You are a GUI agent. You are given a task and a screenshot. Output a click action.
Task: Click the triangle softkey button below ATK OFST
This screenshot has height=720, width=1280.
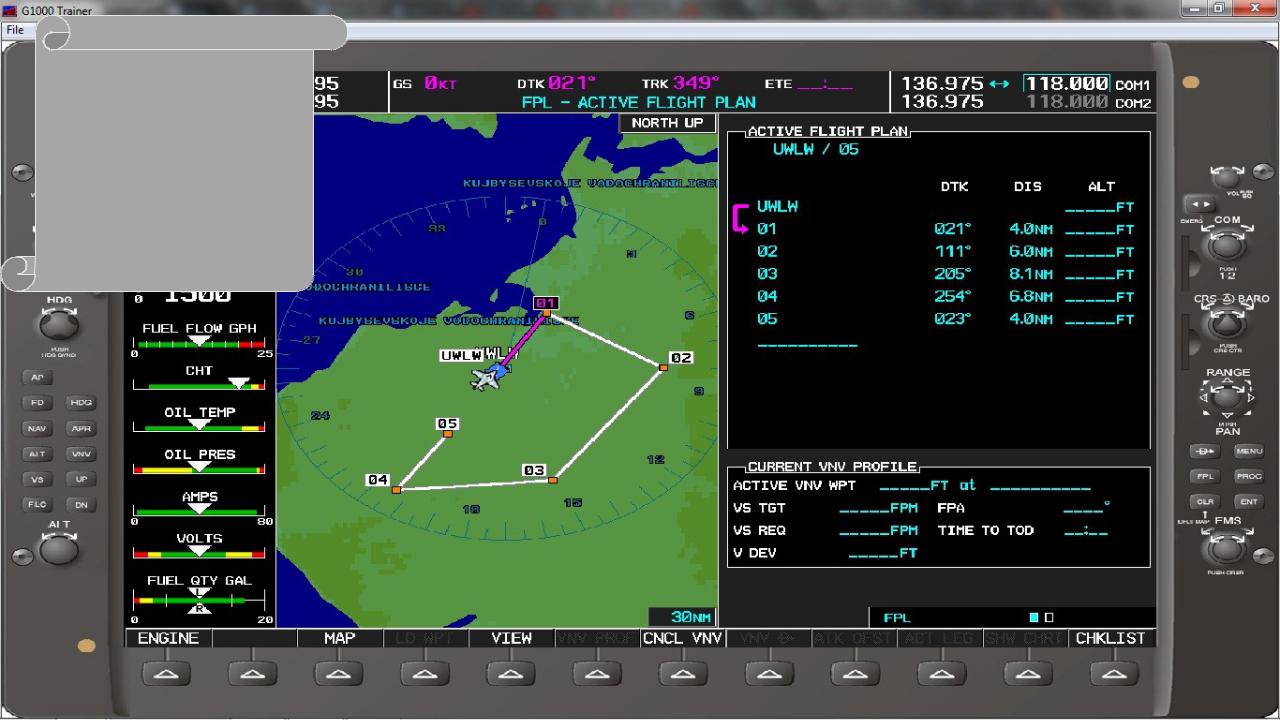pyautogui.click(x=855, y=674)
